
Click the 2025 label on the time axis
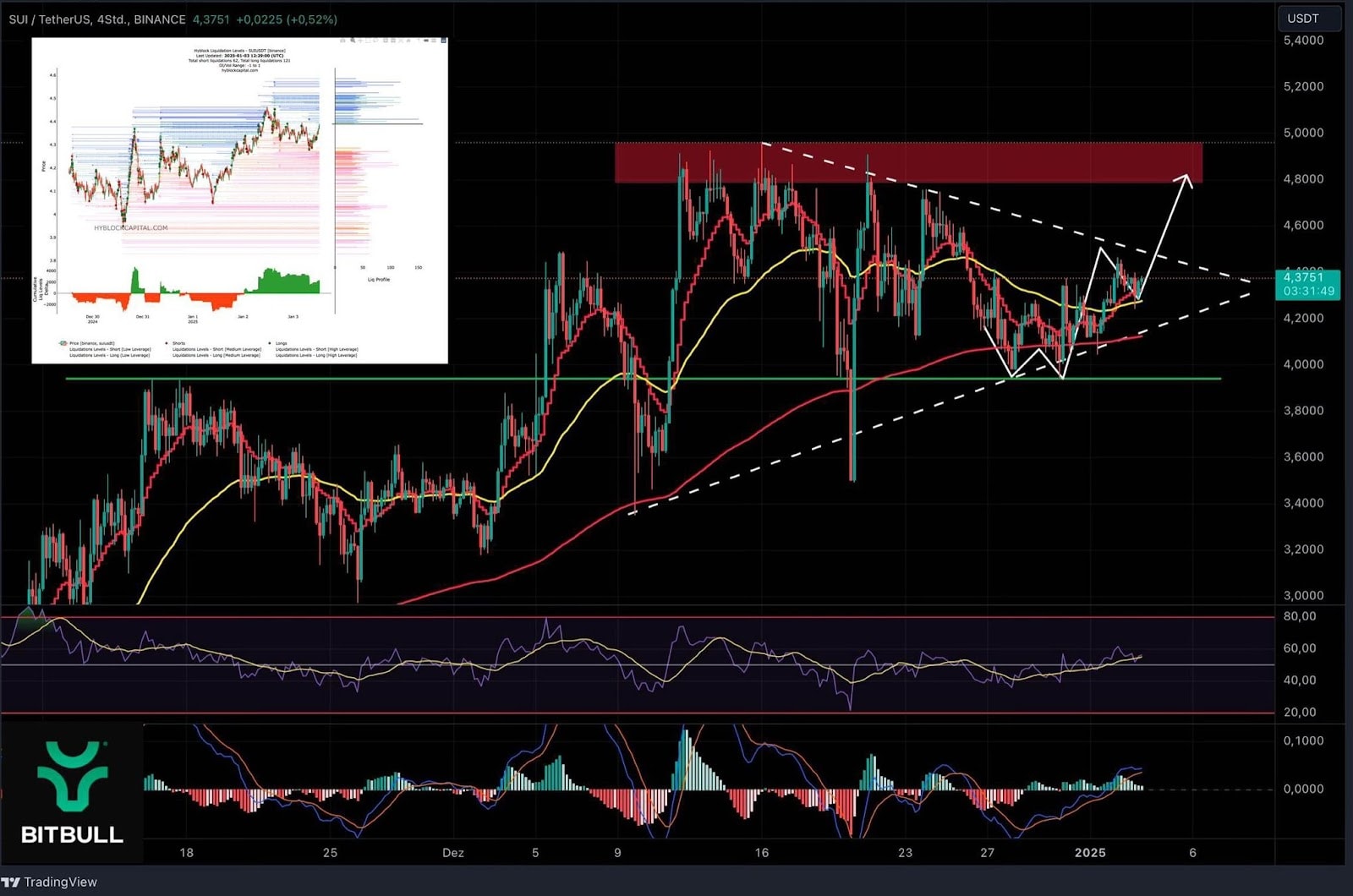tap(1090, 852)
